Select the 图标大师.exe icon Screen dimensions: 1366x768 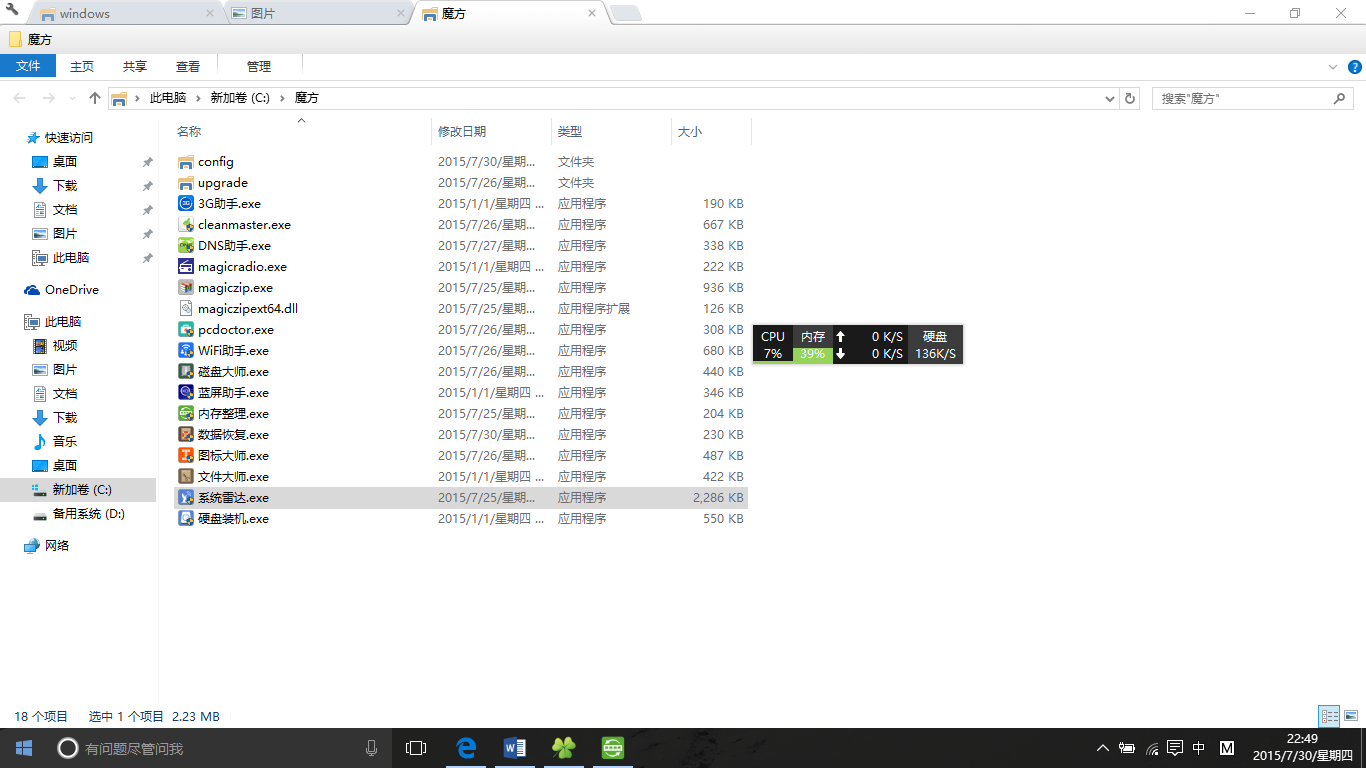pos(185,456)
